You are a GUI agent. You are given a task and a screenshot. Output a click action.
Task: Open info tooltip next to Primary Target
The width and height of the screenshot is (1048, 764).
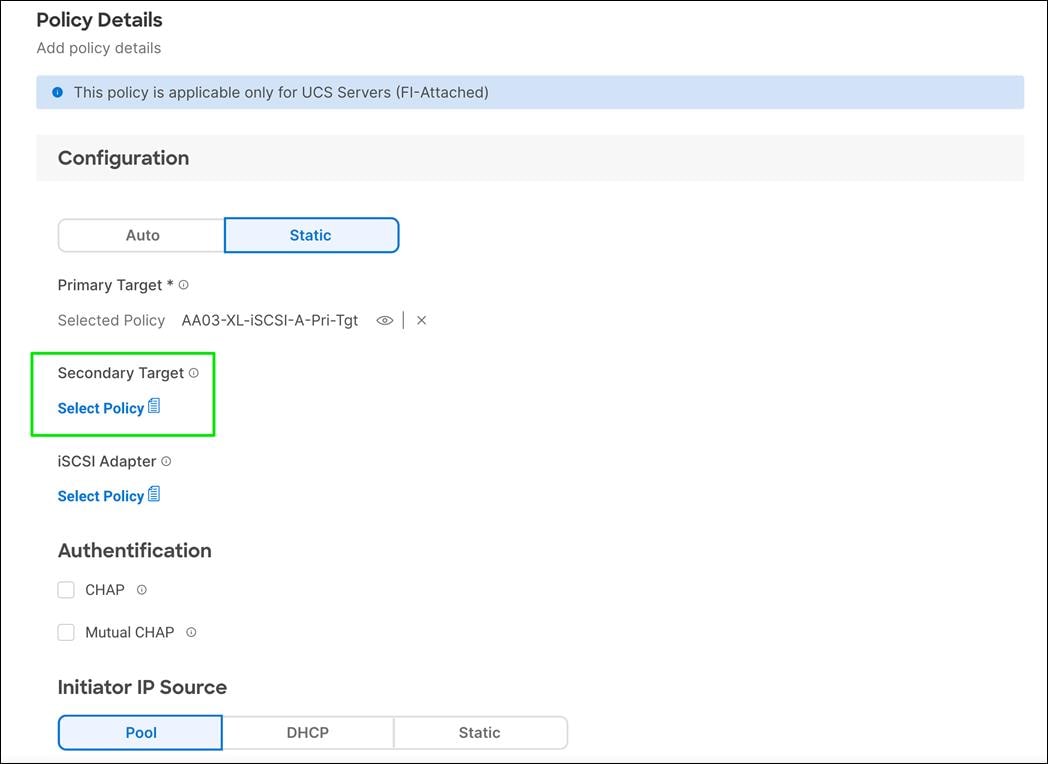pyautogui.click(x=183, y=285)
